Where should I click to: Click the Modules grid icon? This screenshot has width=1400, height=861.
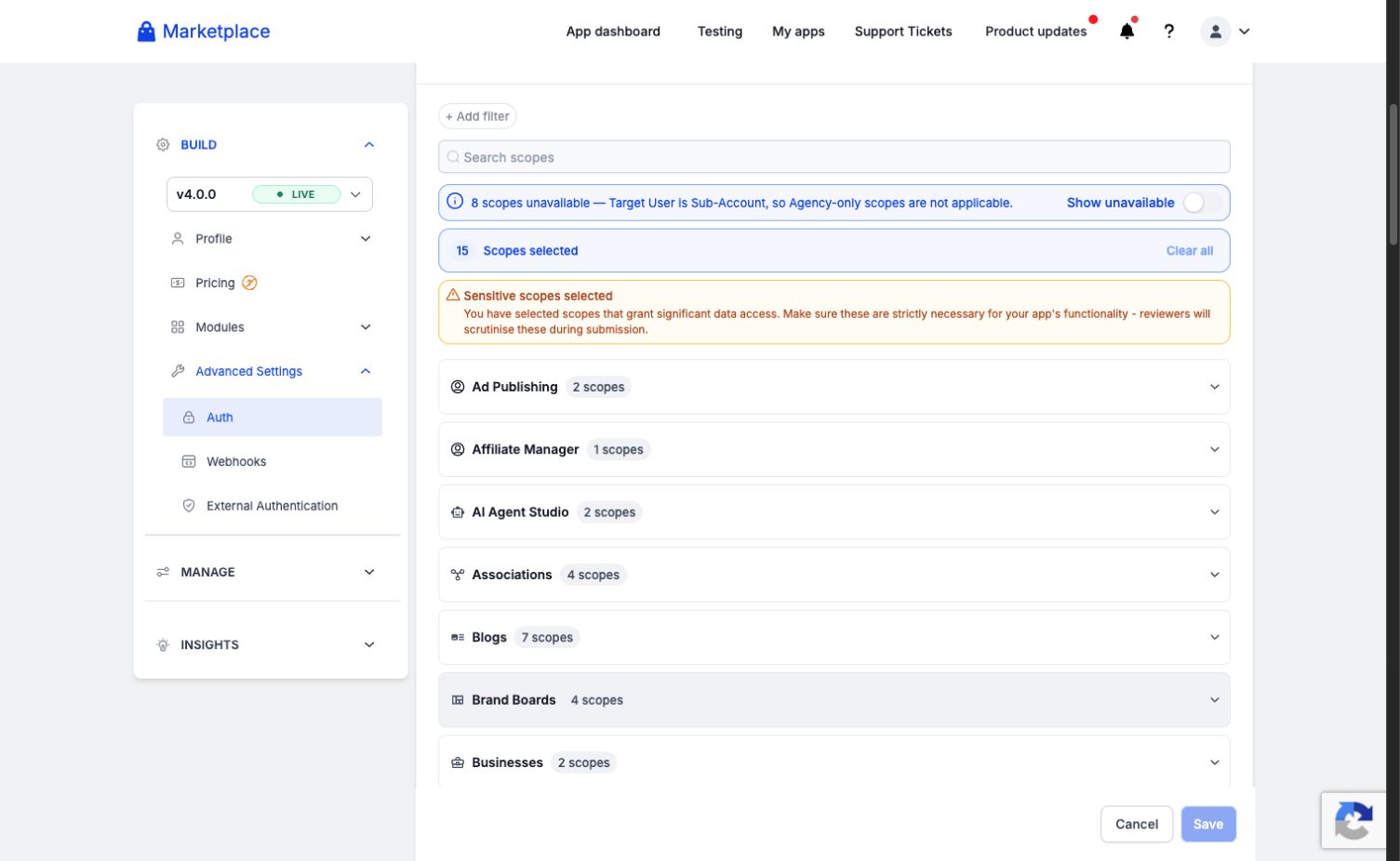[178, 327]
